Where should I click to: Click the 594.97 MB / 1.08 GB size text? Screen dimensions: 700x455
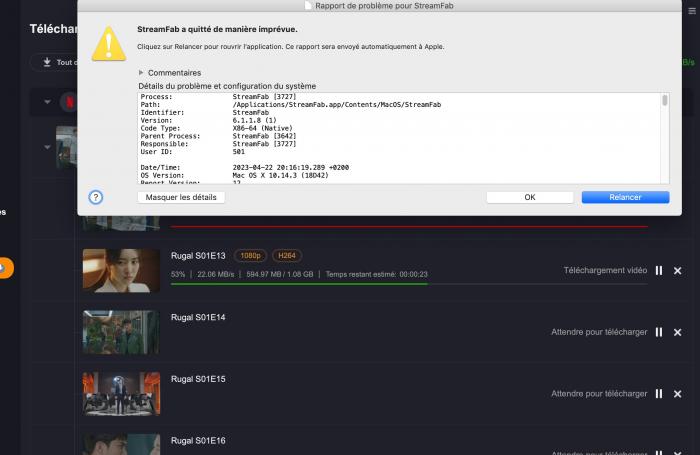pos(280,274)
